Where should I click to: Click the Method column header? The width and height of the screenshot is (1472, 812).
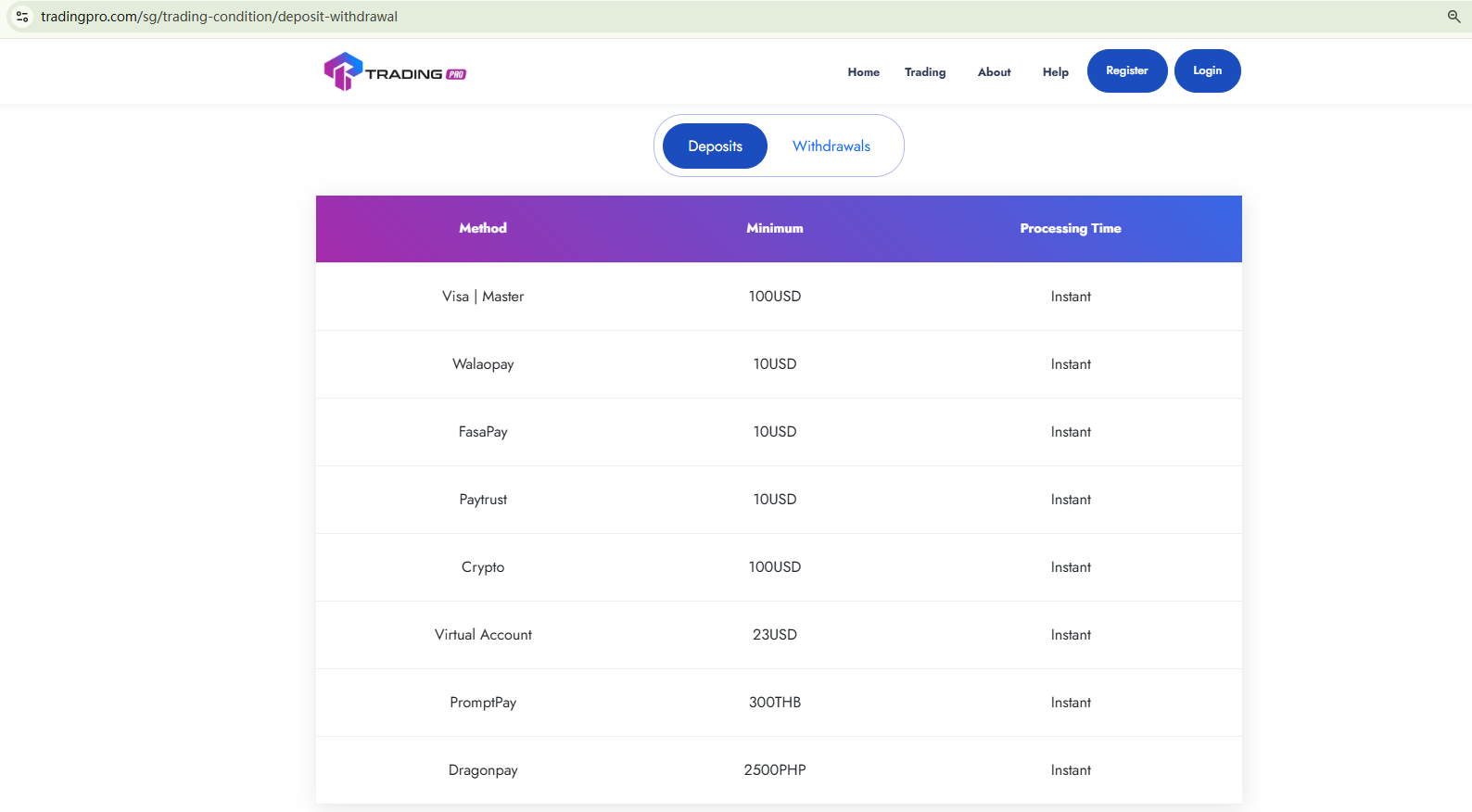(483, 228)
